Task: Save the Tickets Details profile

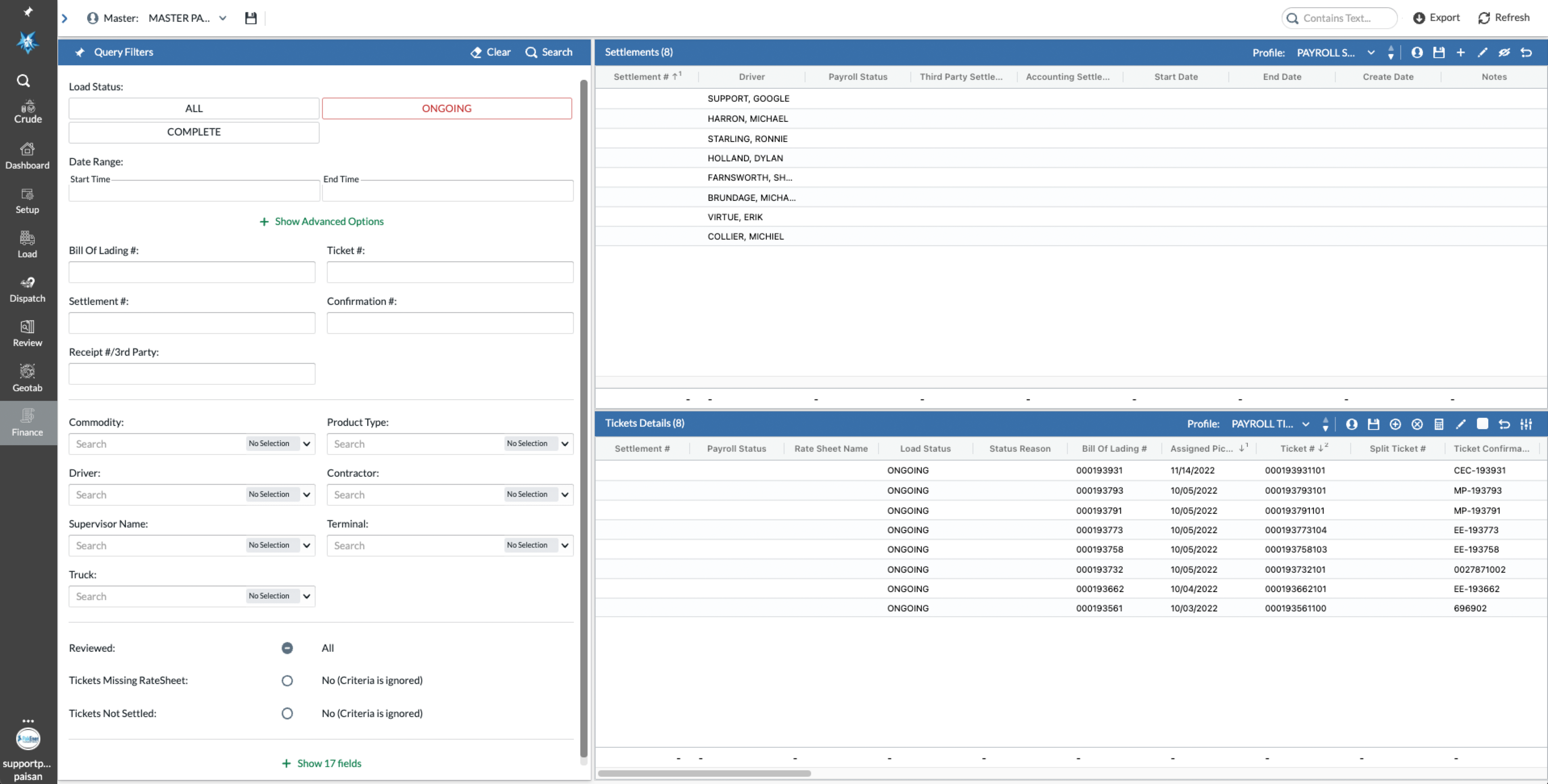Action: coord(1373,424)
